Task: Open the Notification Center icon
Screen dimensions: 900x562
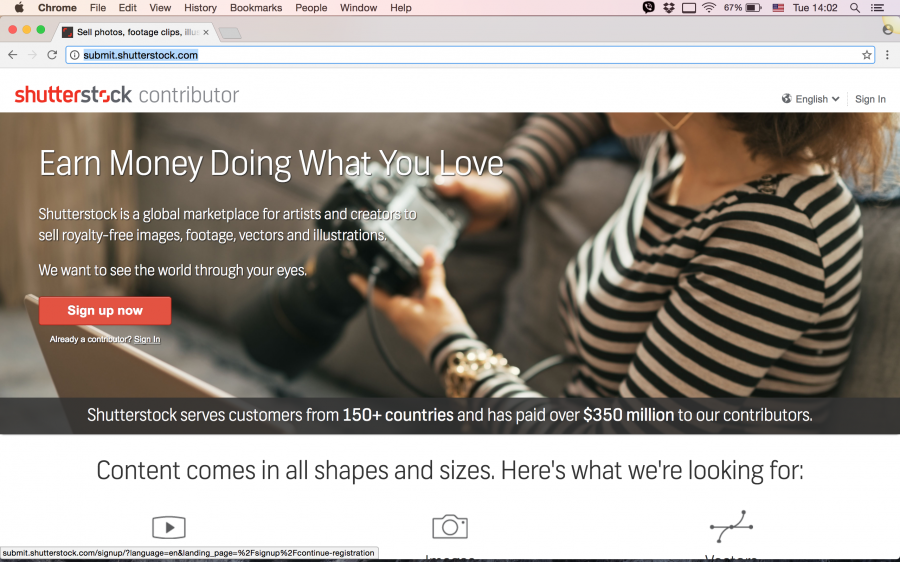Action: coord(877,7)
